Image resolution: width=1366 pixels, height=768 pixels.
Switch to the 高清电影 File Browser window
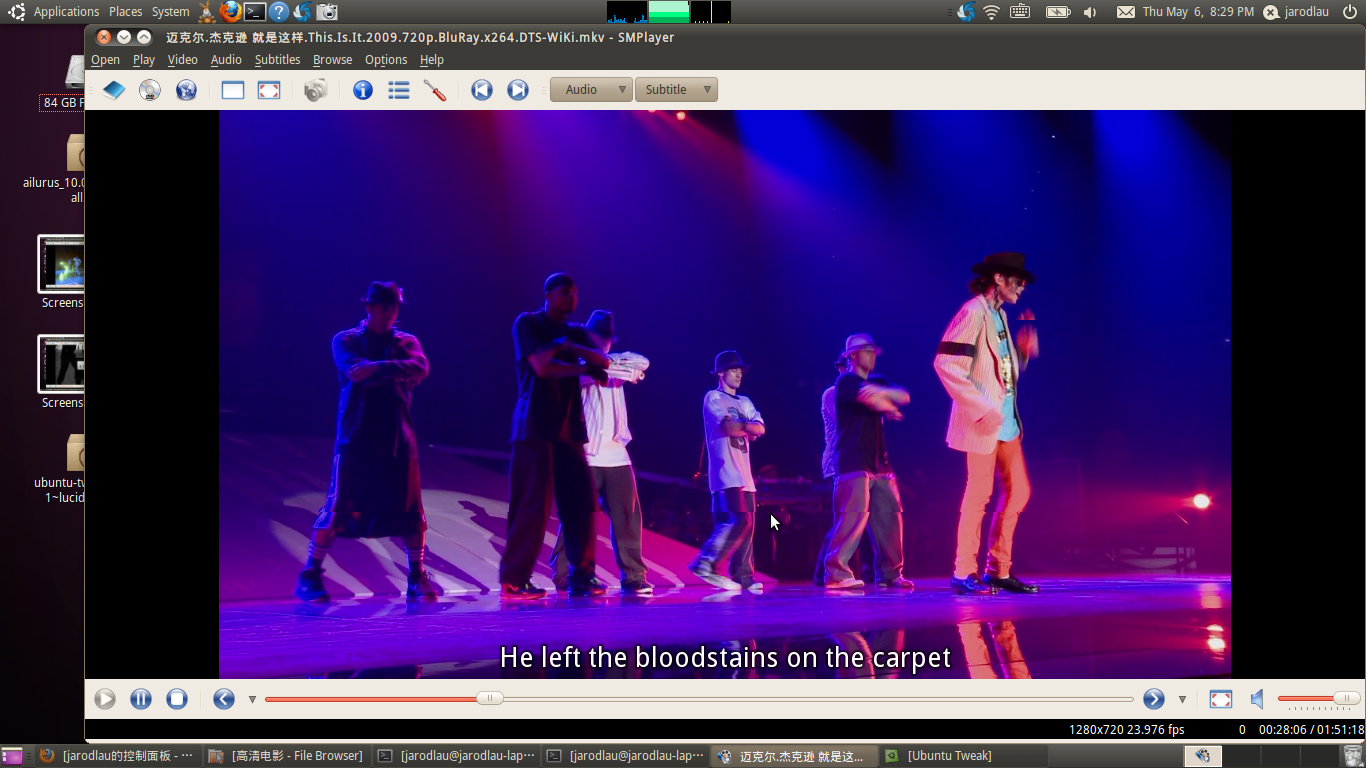click(x=286, y=756)
